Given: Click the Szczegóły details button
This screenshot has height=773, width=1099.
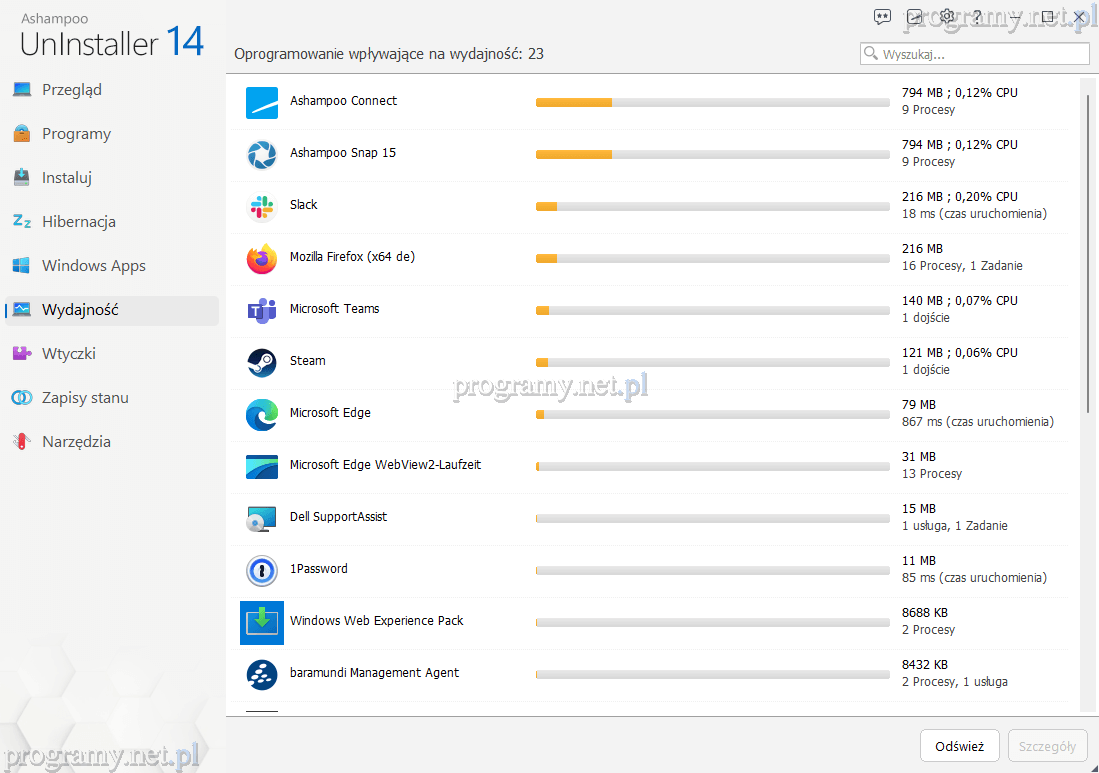Looking at the screenshot, I should pyautogui.click(x=1047, y=746).
